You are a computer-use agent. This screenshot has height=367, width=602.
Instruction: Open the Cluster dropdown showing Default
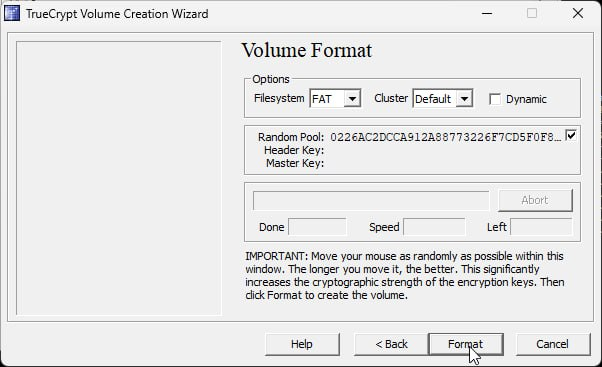(x=443, y=99)
